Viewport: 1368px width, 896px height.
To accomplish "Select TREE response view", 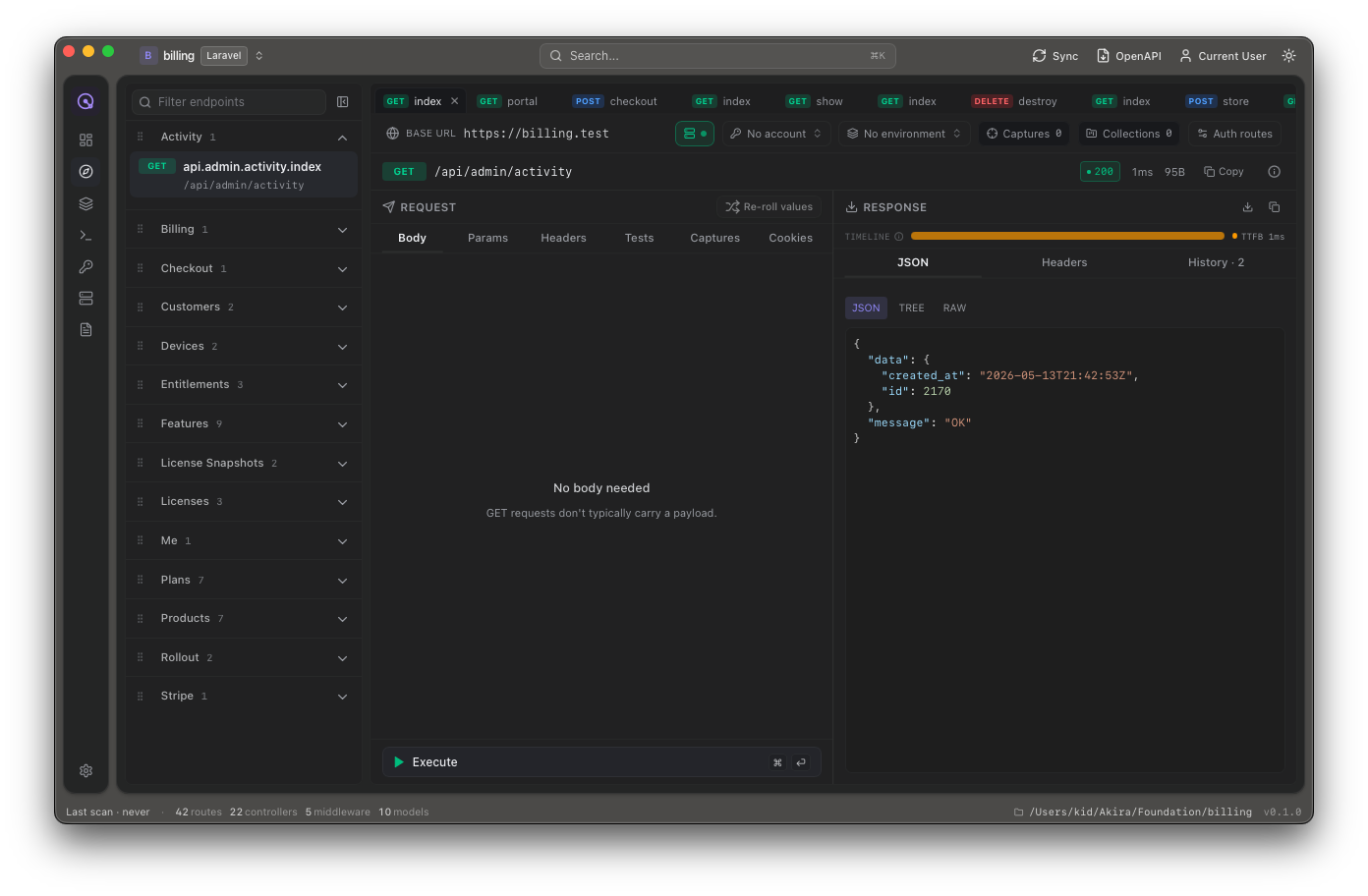I will coord(911,308).
